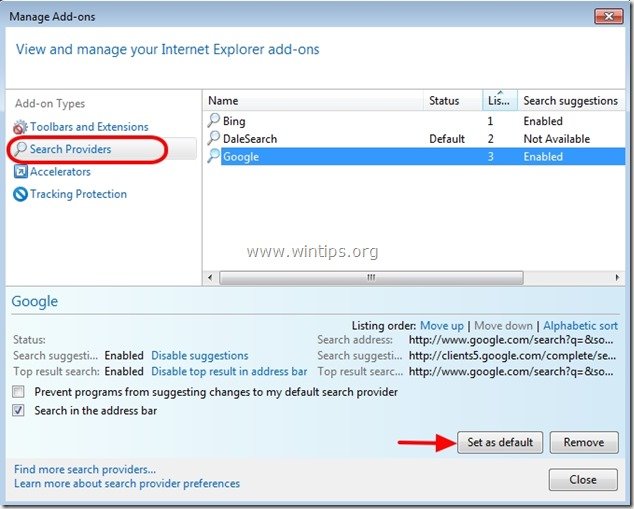Uncheck Search in the address bar

point(20,411)
